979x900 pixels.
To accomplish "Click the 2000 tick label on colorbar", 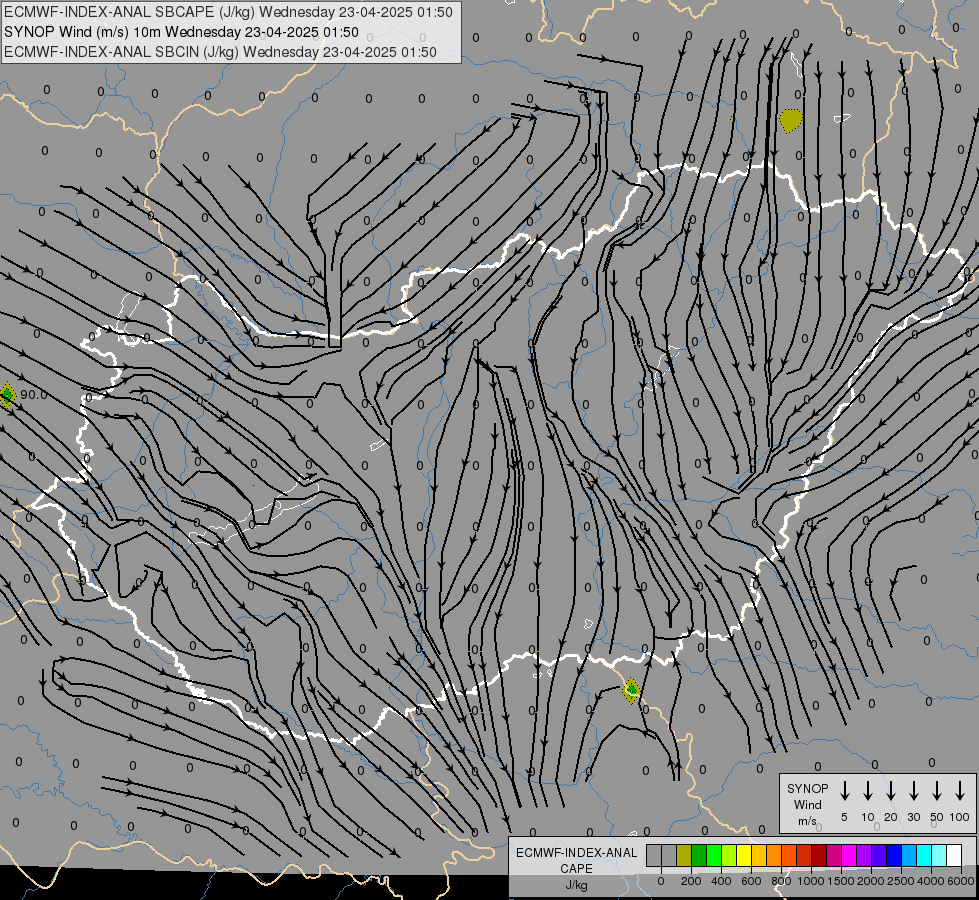I will (871, 881).
